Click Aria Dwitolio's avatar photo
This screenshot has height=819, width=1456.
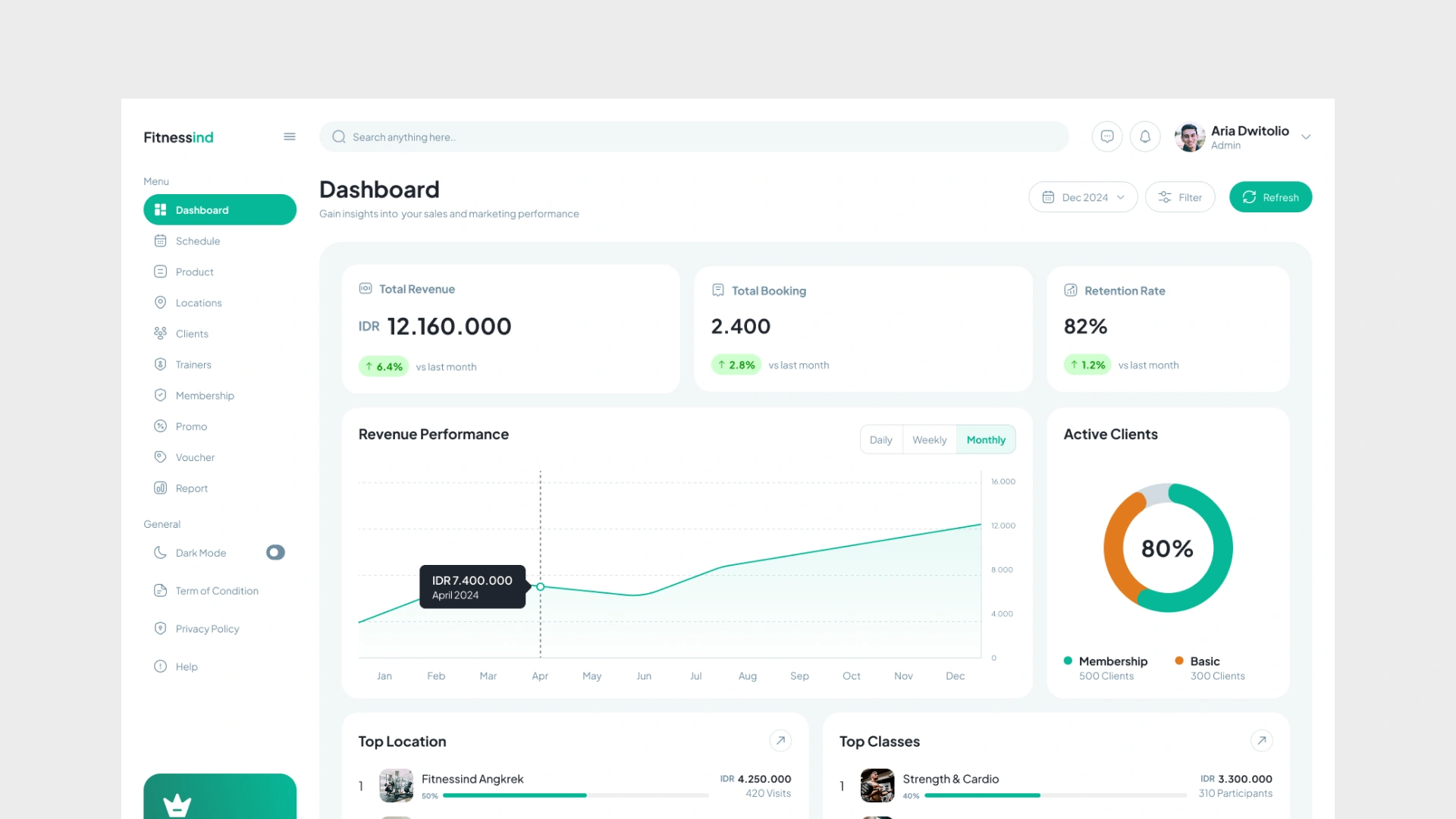coord(1190,137)
